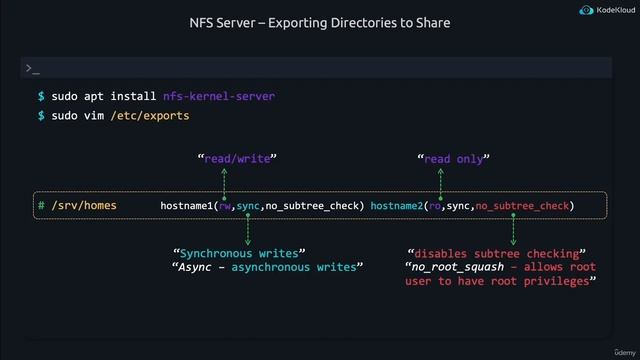Click the terminal prompt icon in header bar
Image resolution: width=640 pixels, height=360 pixels.
coord(33,69)
